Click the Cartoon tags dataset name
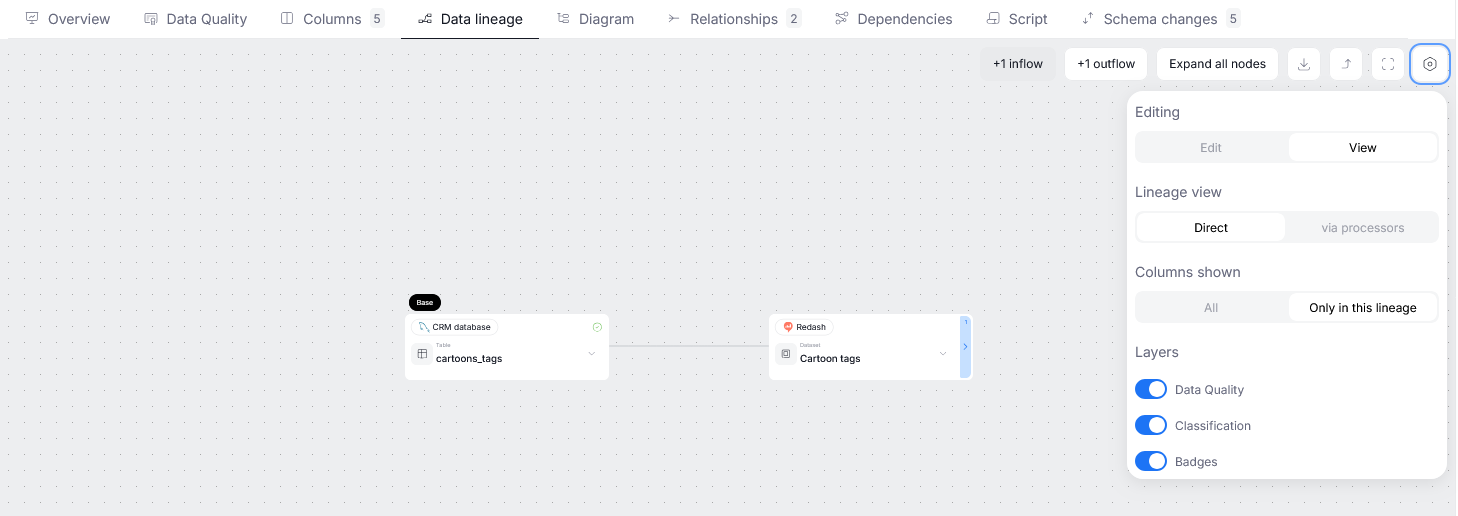 pos(830,358)
